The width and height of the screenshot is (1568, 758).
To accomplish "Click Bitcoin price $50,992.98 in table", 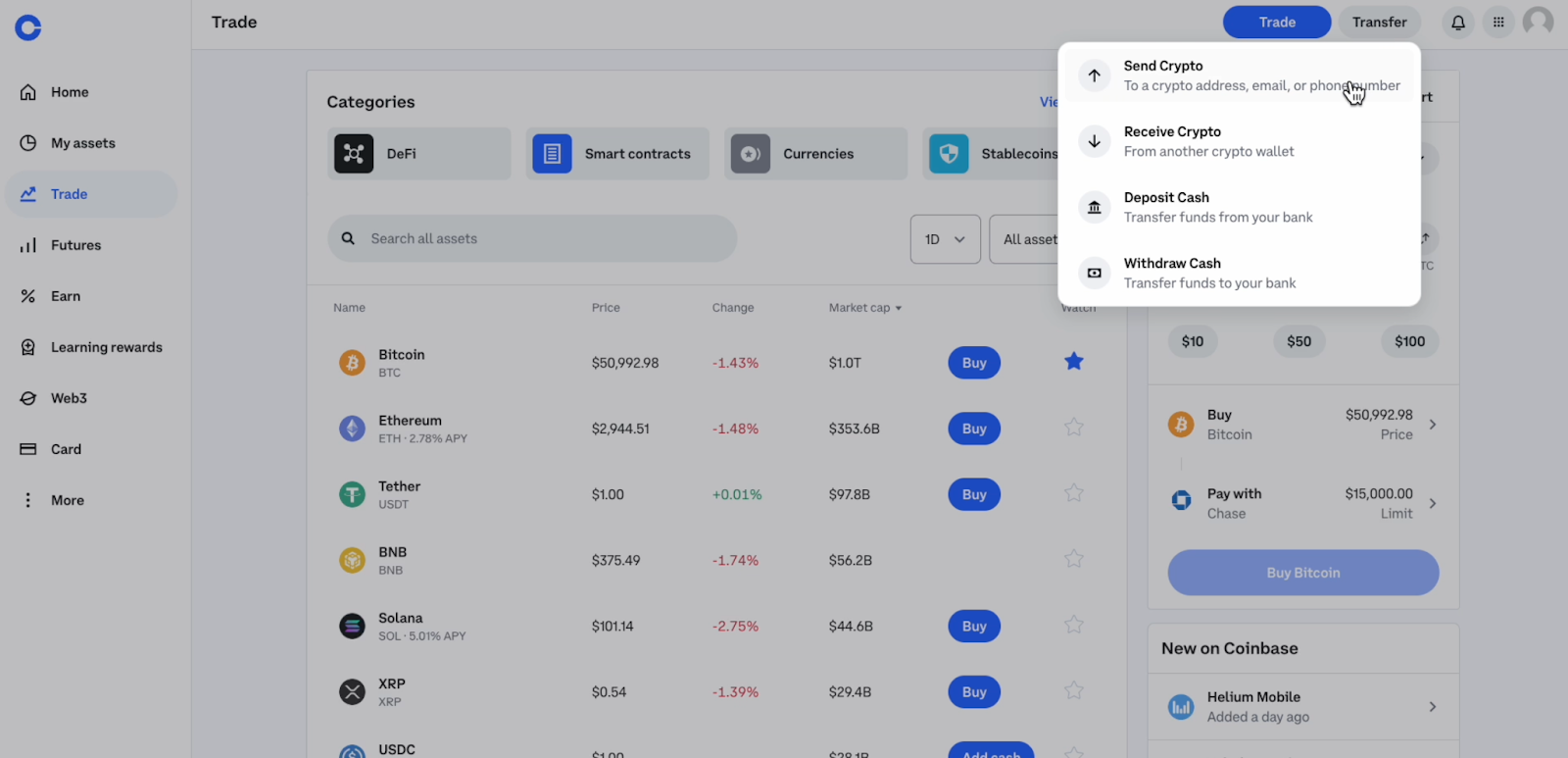I will pos(625,363).
